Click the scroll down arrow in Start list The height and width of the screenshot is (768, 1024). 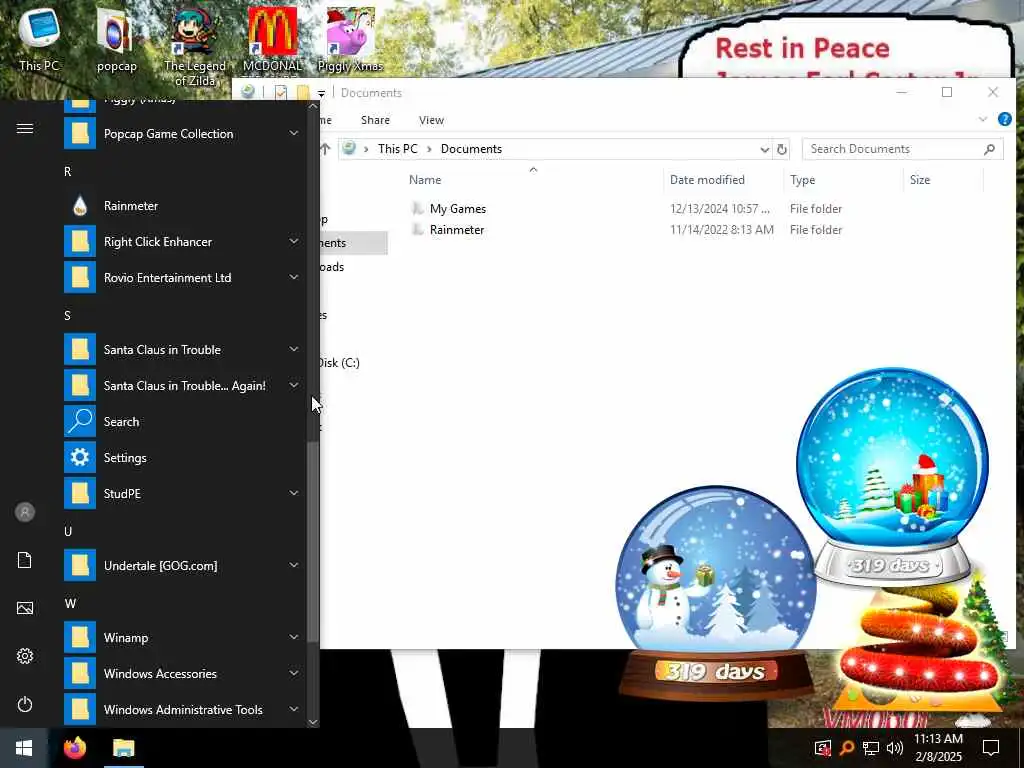[313, 722]
